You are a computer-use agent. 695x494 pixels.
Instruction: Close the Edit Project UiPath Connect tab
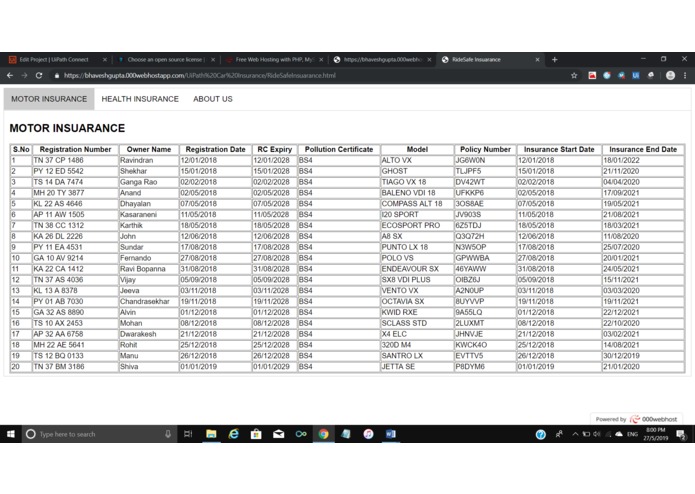105,60
